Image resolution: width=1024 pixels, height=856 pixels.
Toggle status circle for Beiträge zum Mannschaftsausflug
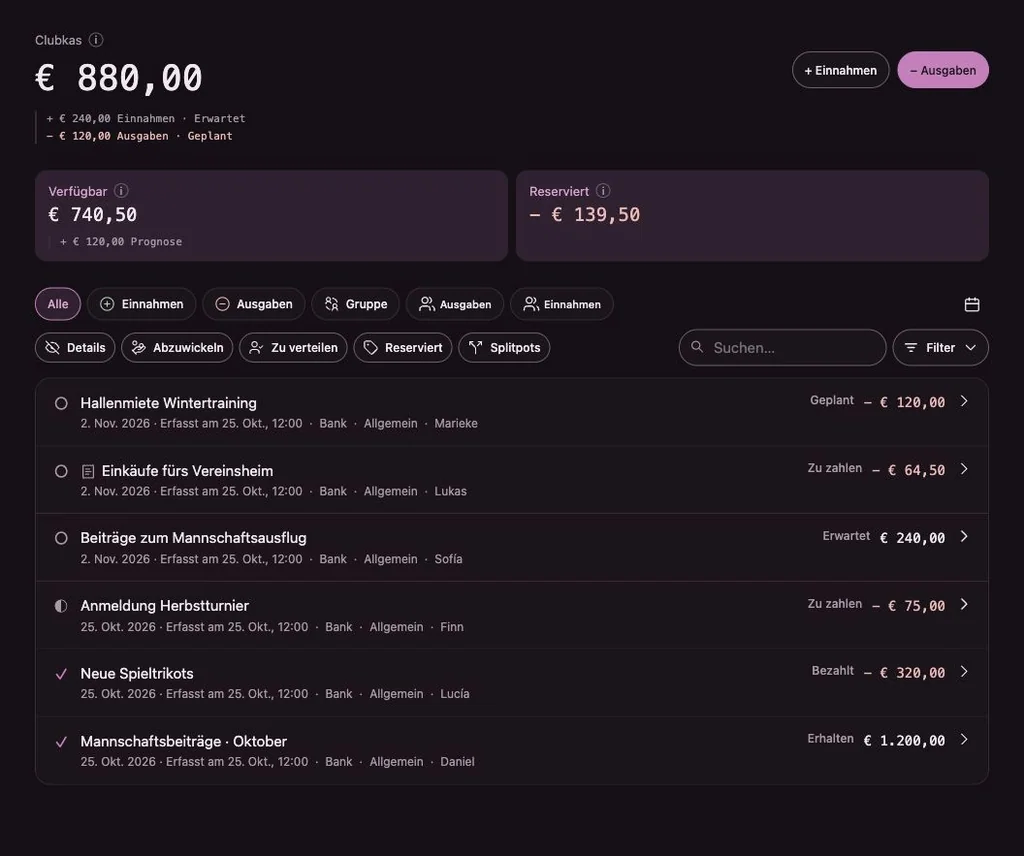(61, 538)
